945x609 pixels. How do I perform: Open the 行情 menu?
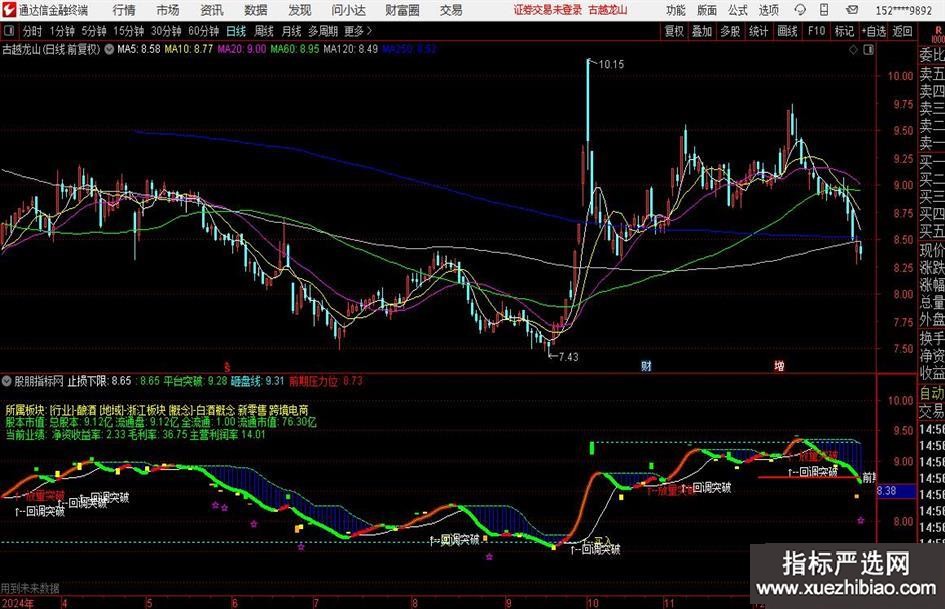(124, 10)
